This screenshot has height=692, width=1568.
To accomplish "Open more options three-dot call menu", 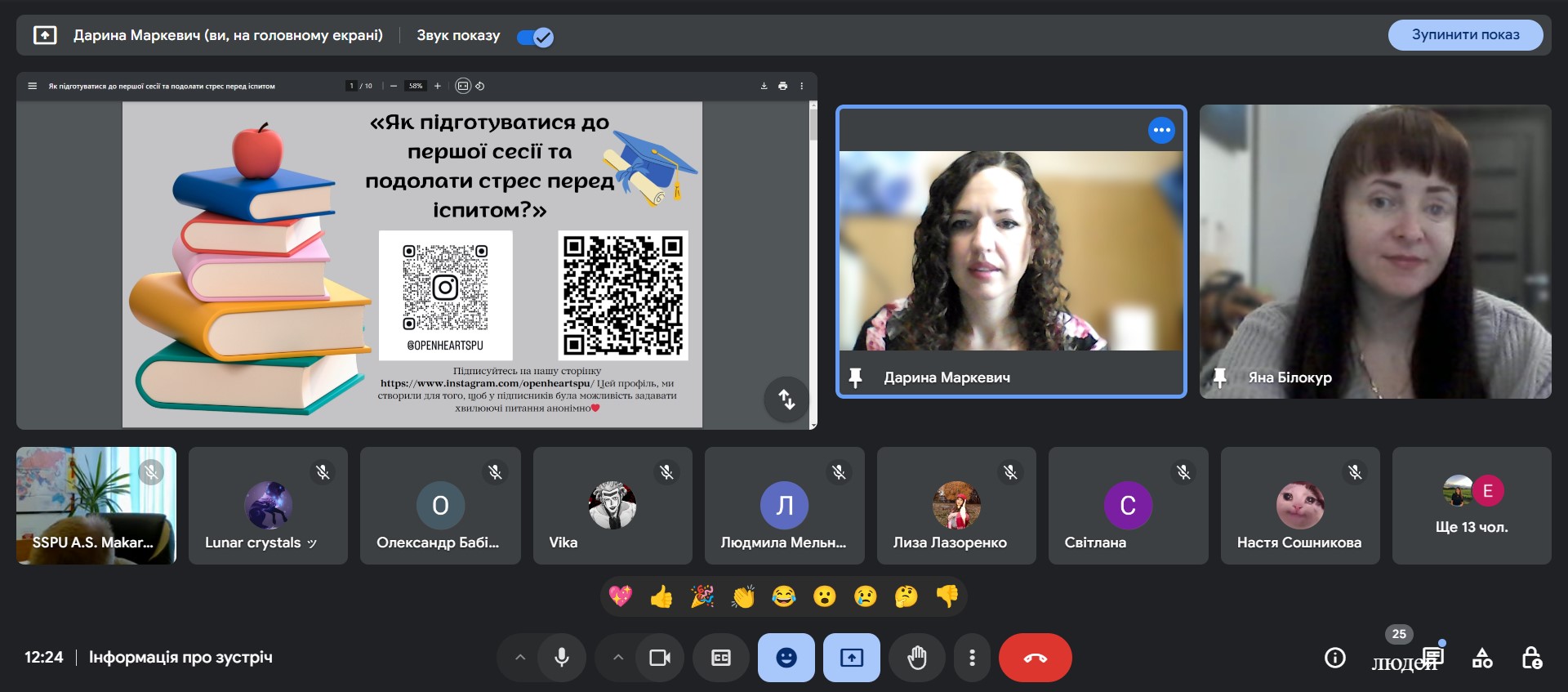I will (972, 658).
